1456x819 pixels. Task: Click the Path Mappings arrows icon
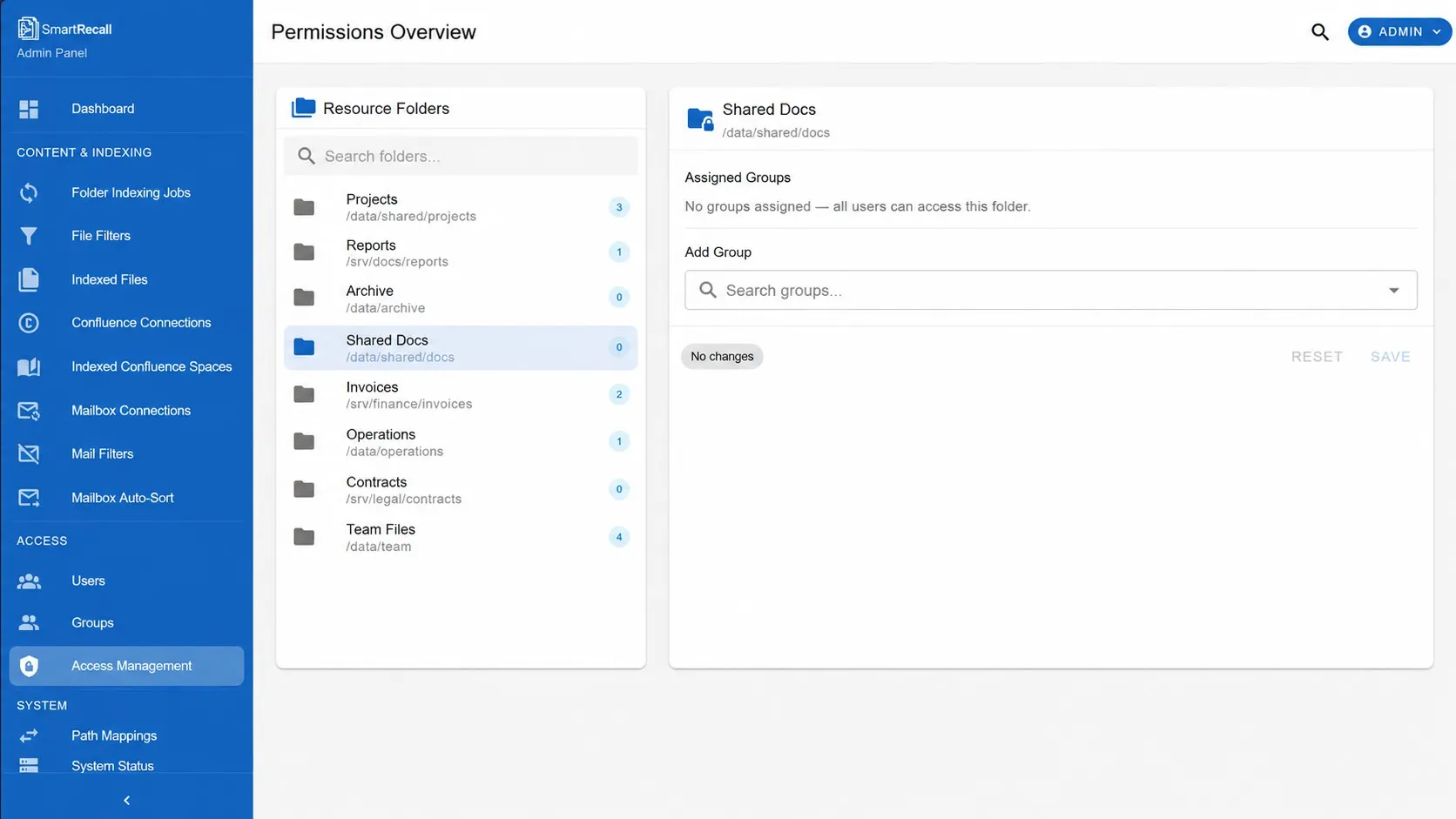pyautogui.click(x=29, y=735)
